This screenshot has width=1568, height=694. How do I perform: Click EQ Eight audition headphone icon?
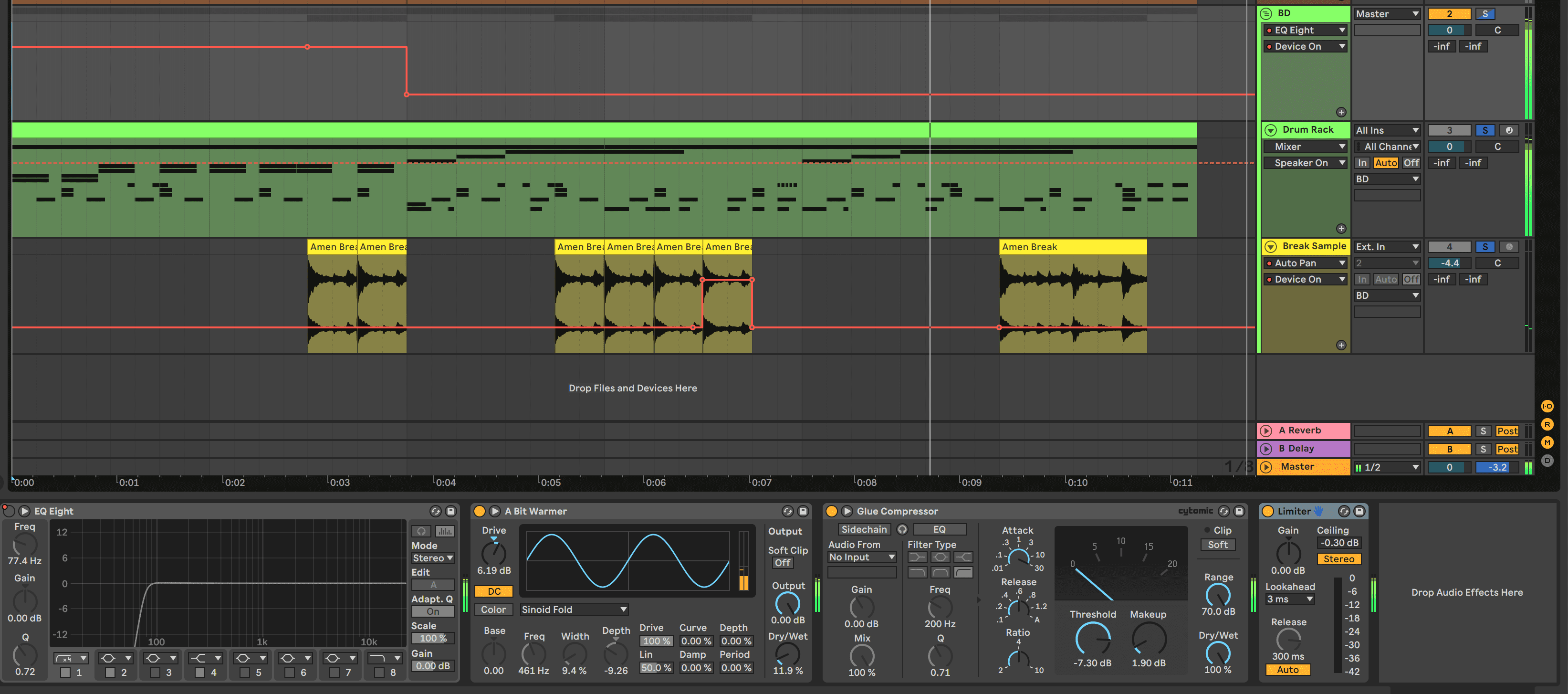421,531
